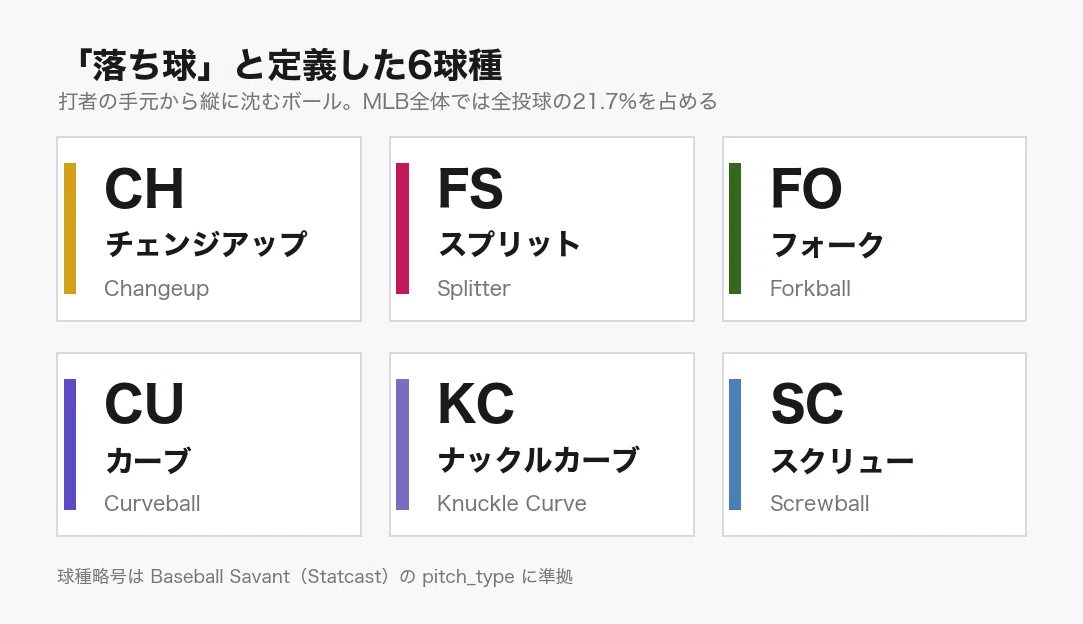Click the 'Knuckle Curve' English label
1083x624 pixels.
coord(512,503)
